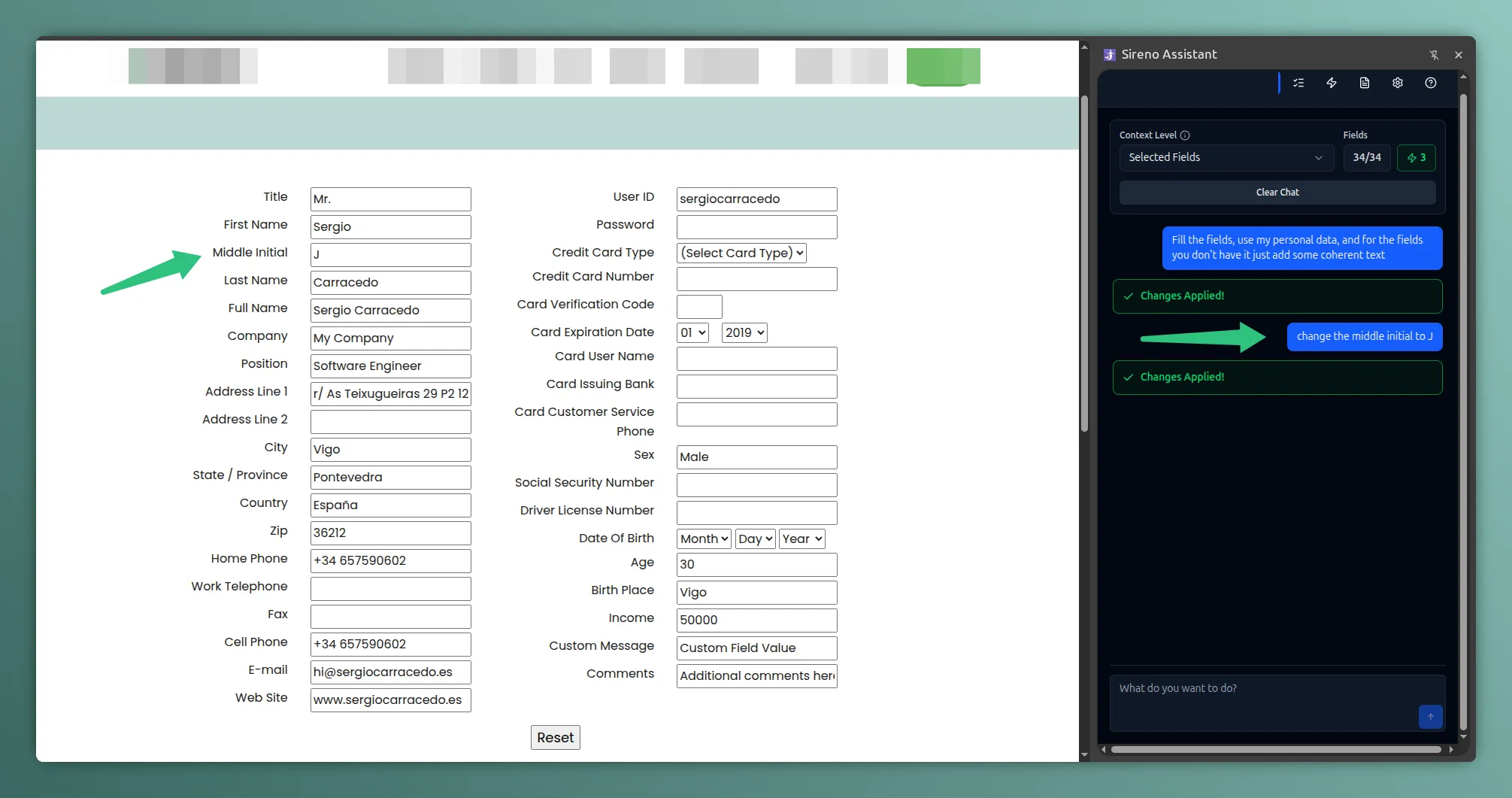Click the Sireno panel horizontal scrollbar
This screenshot has width=1512, height=798.
point(1275,750)
